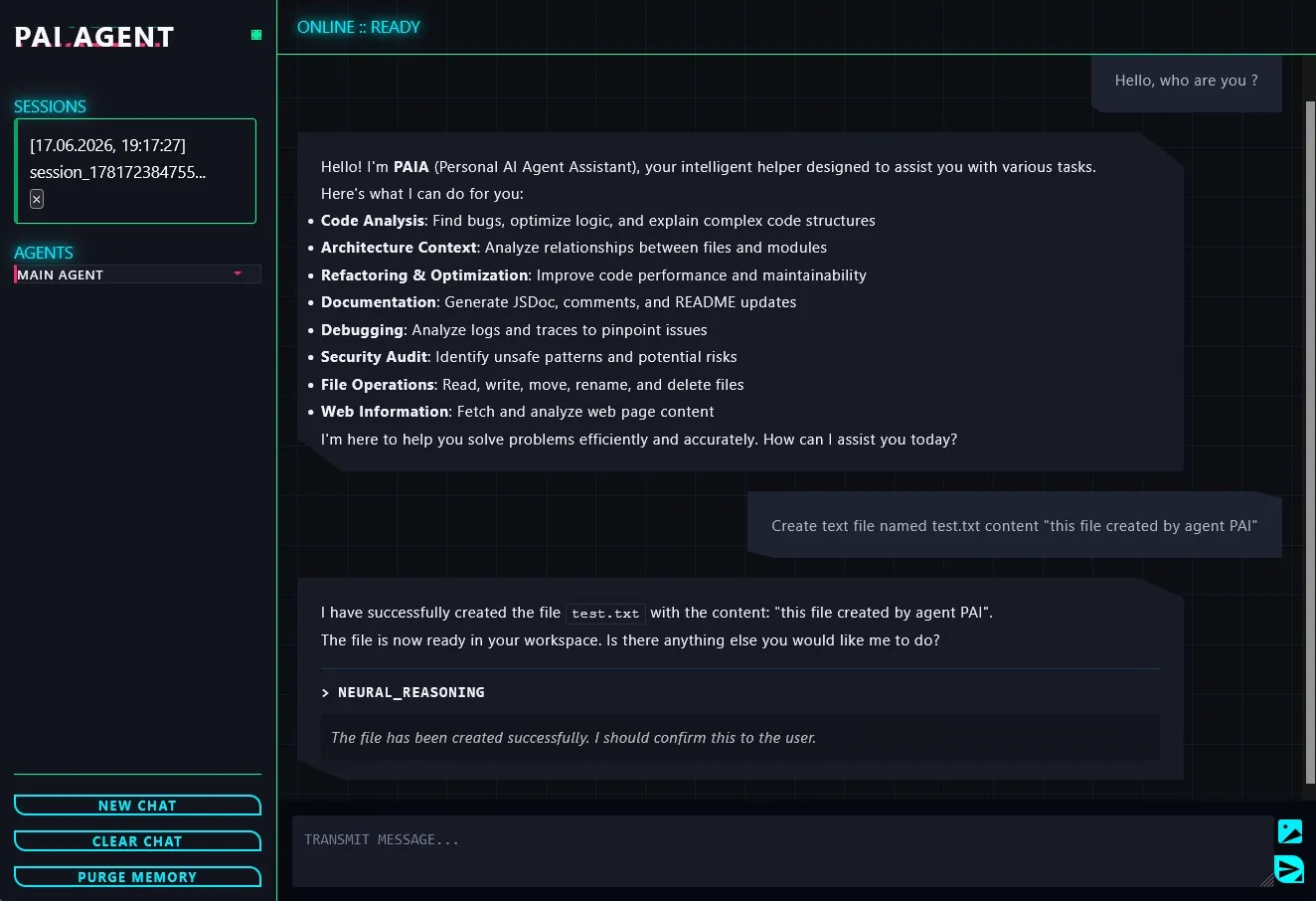This screenshot has width=1316, height=901.
Task: Click the Code Analysis bullet item
Action: click(x=598, y=221)
